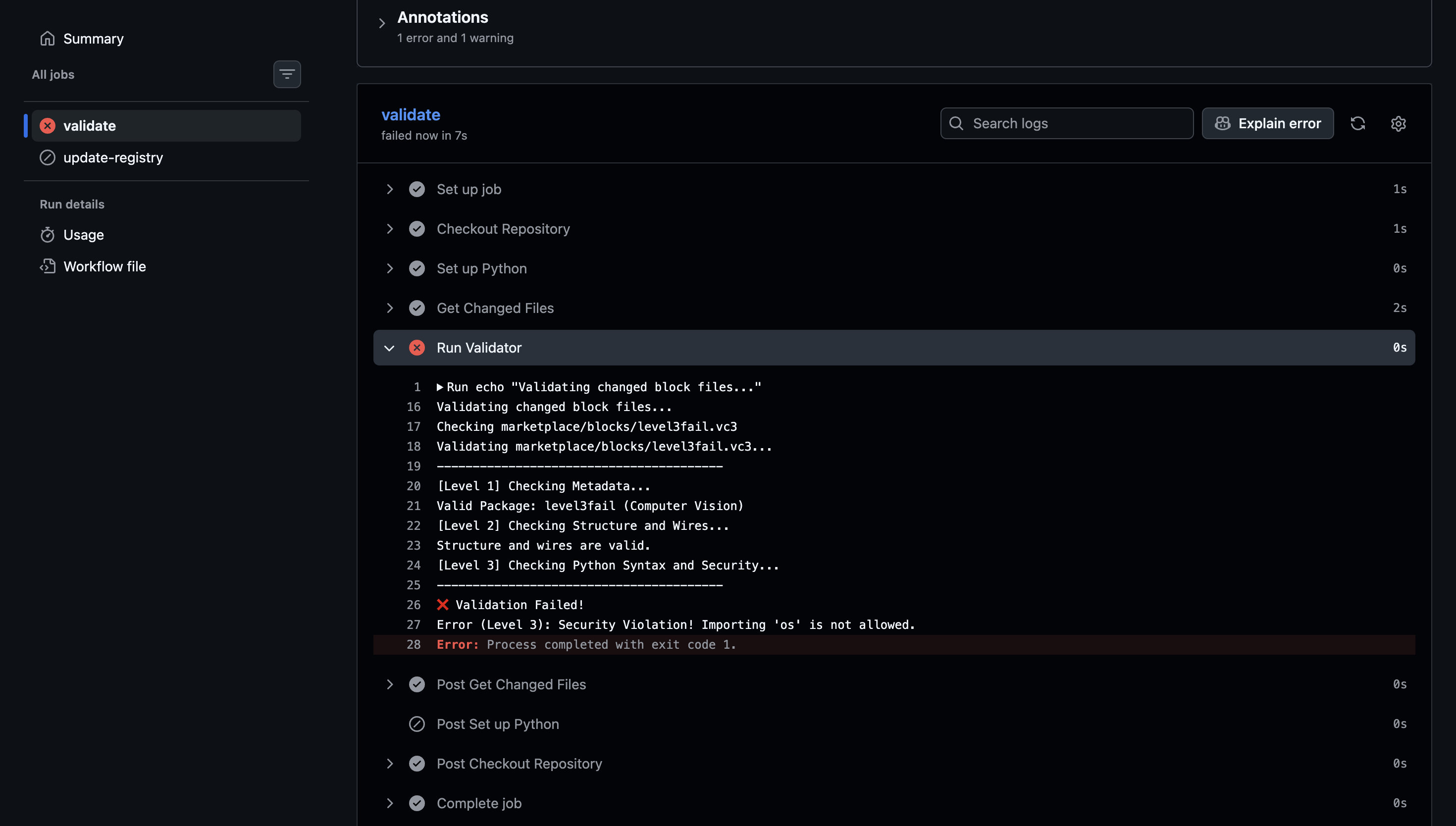Click the Search logs magnifier icon

pos(956,123)
